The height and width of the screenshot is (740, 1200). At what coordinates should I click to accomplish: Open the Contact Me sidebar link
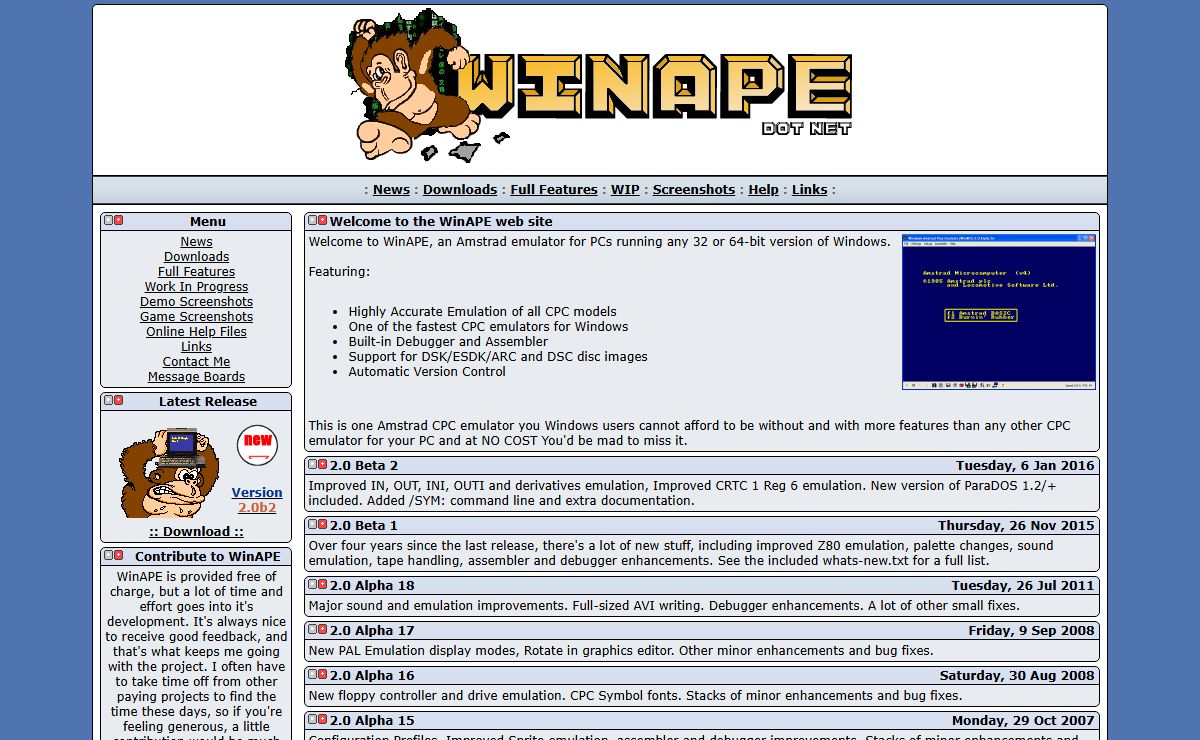pos(196,361)
